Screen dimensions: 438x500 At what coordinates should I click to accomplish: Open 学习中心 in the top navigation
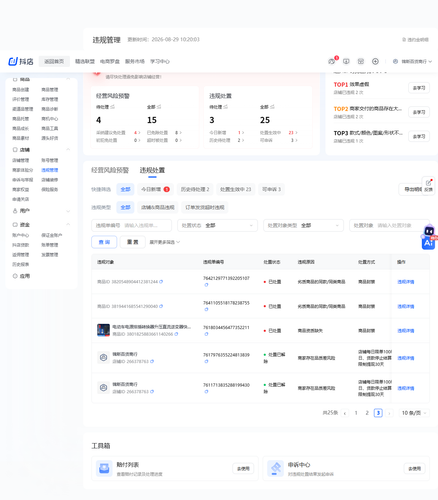click(x=160, y=61)
